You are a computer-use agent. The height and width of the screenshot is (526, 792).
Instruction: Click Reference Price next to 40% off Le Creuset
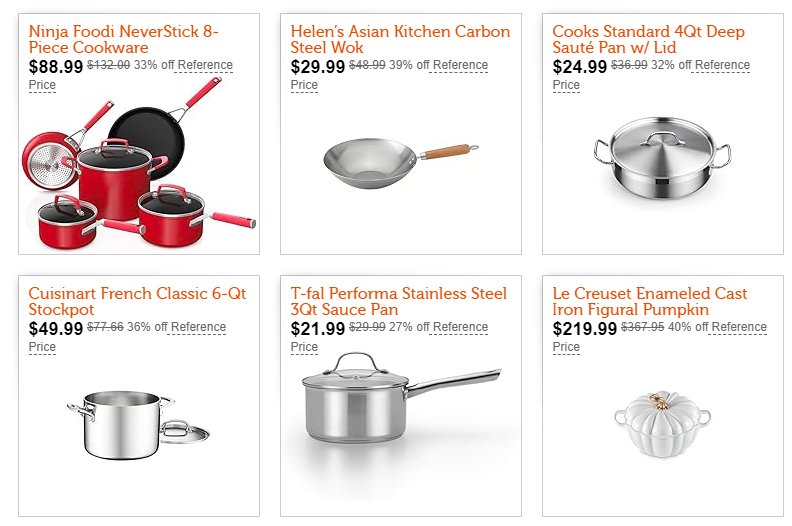[738, 327]
